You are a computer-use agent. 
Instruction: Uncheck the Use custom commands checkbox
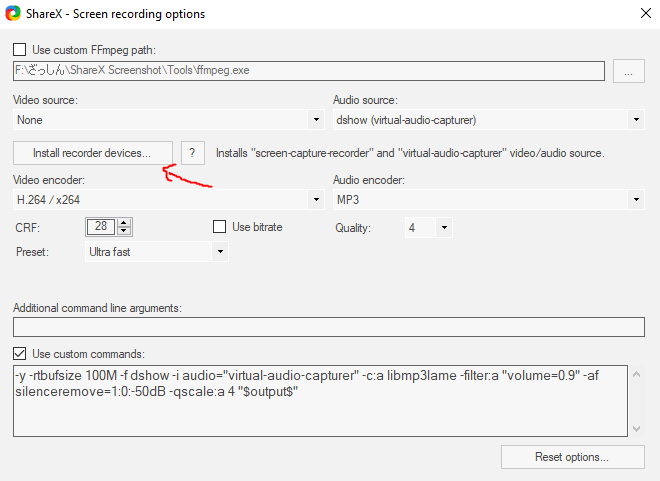click(19, 353)
